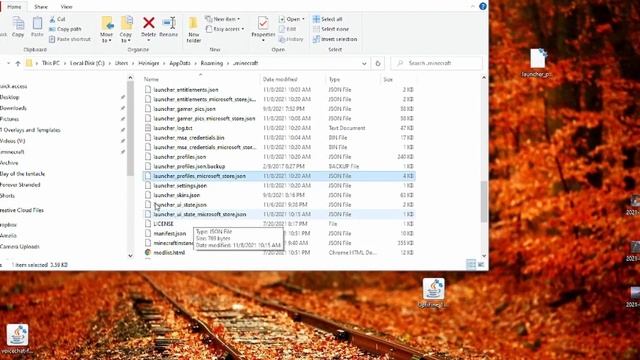This screenshot has width=640, height=360.
Task: Select launcher_log.txt file
Action: pyautogui.click(x=279, y=128)
